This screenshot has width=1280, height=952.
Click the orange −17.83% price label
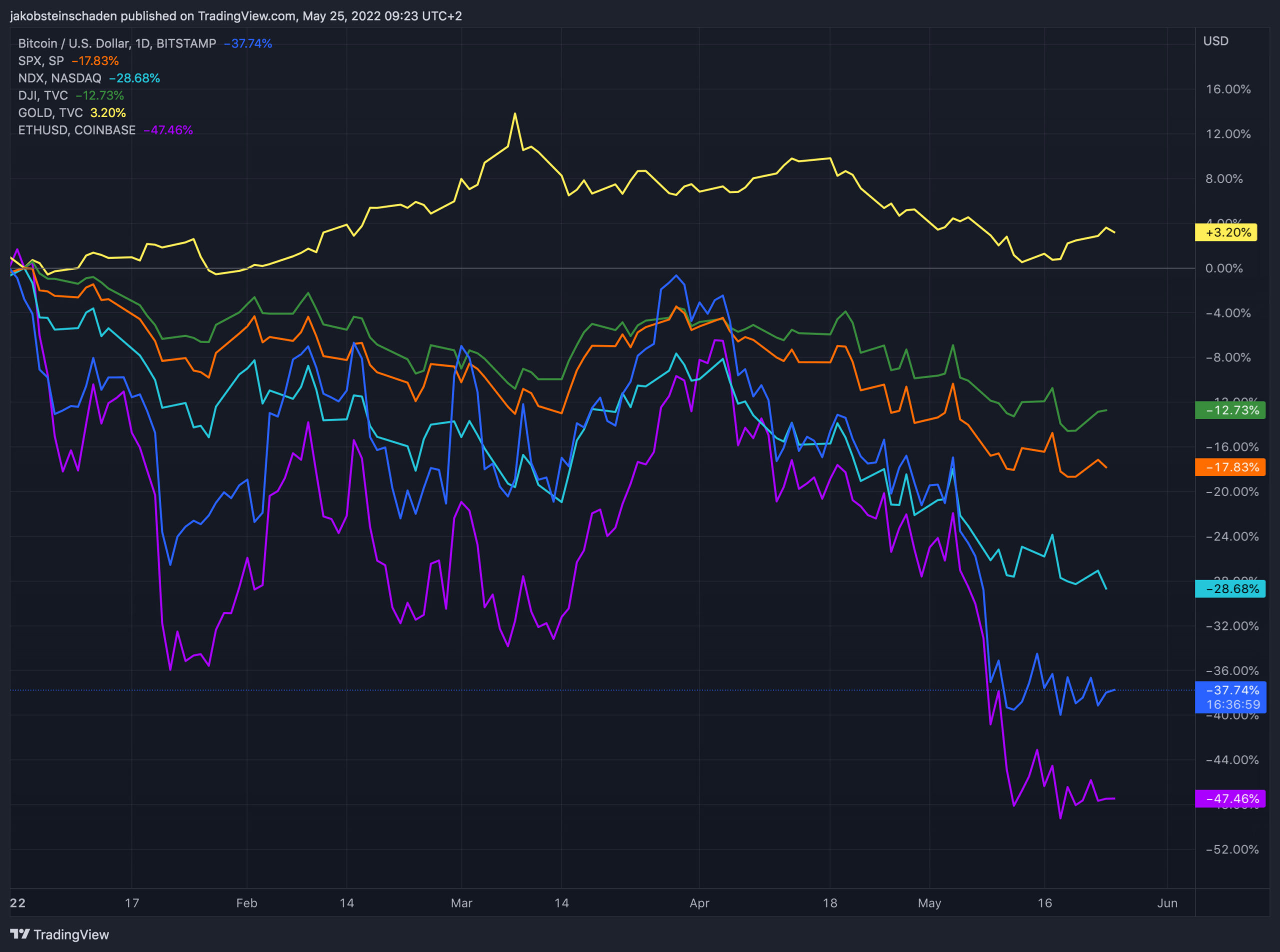1230,467
